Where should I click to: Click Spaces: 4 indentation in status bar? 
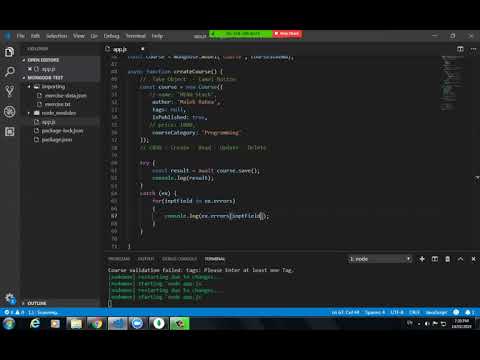point(375,312)
